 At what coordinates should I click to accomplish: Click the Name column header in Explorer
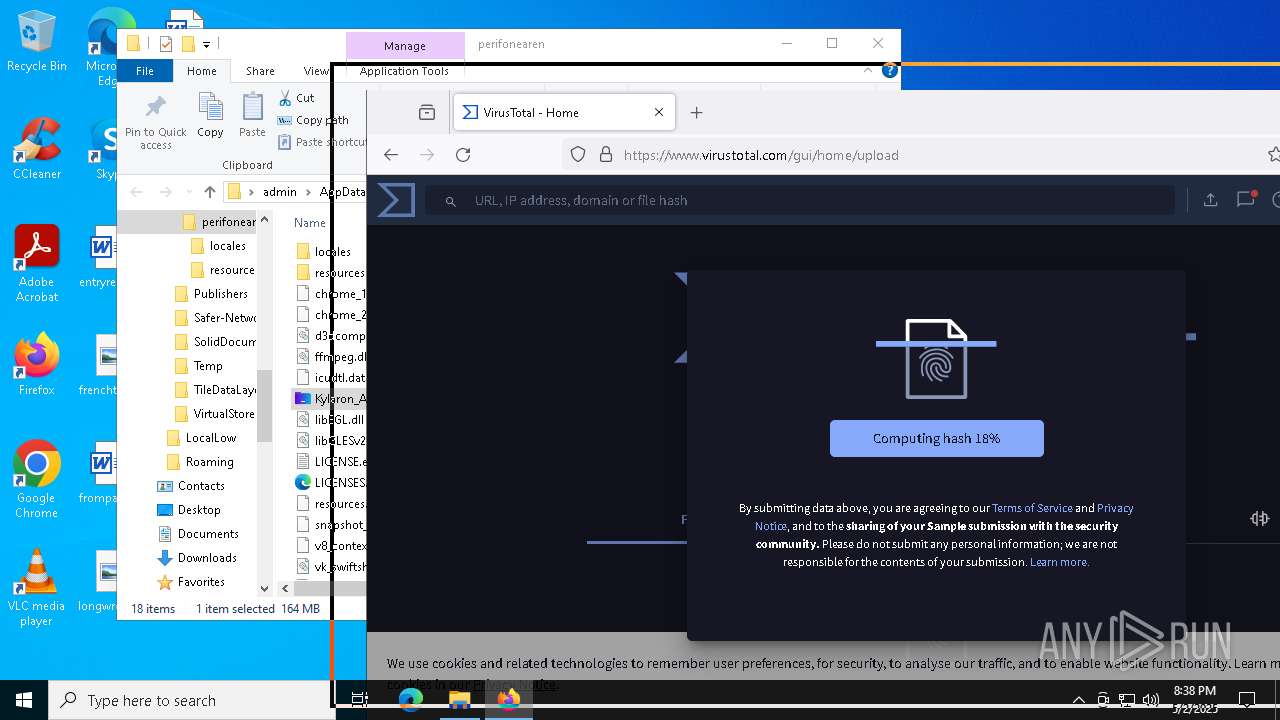point(310,223)
